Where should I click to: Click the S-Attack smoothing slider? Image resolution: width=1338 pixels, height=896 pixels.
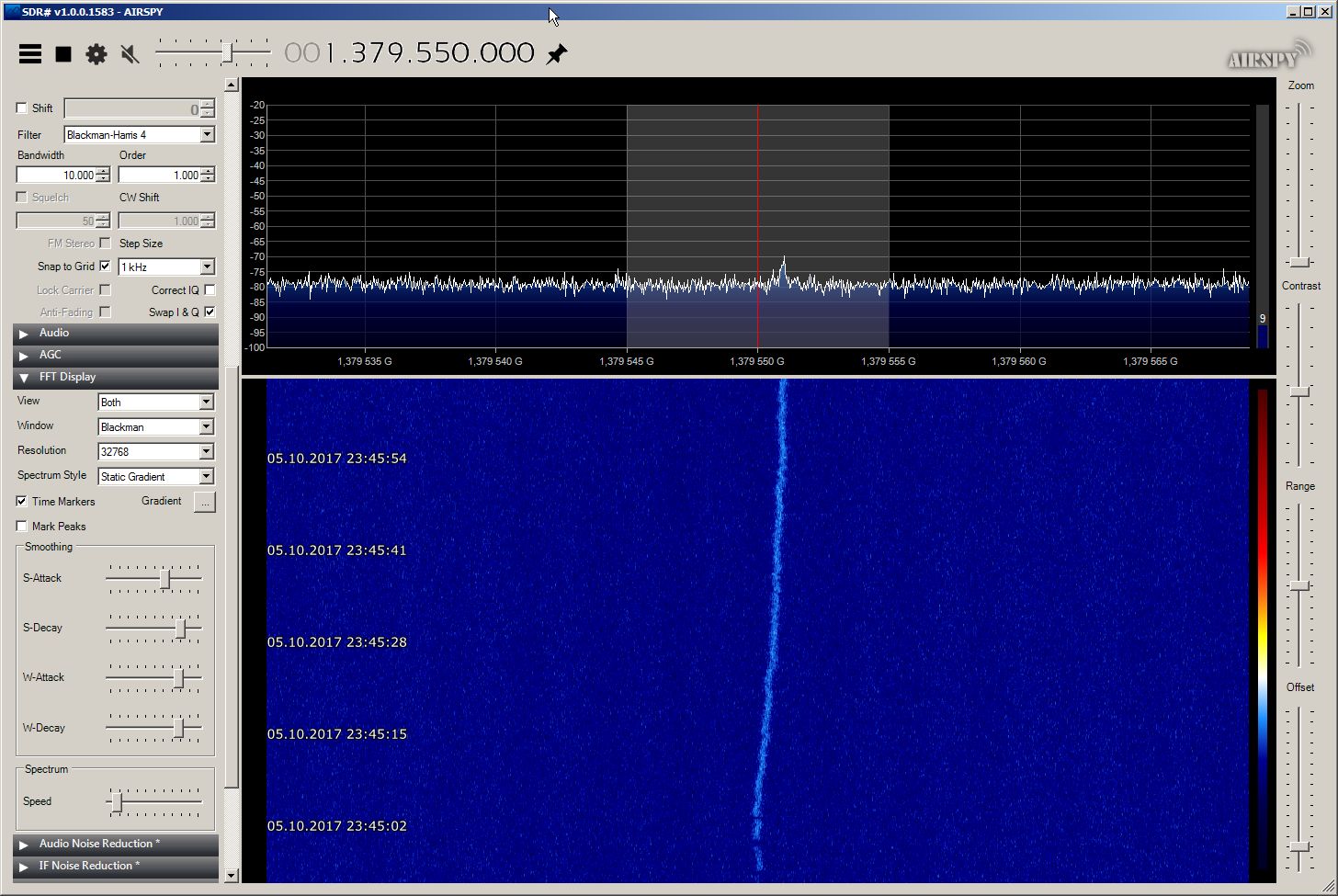(x=164, y=579)
